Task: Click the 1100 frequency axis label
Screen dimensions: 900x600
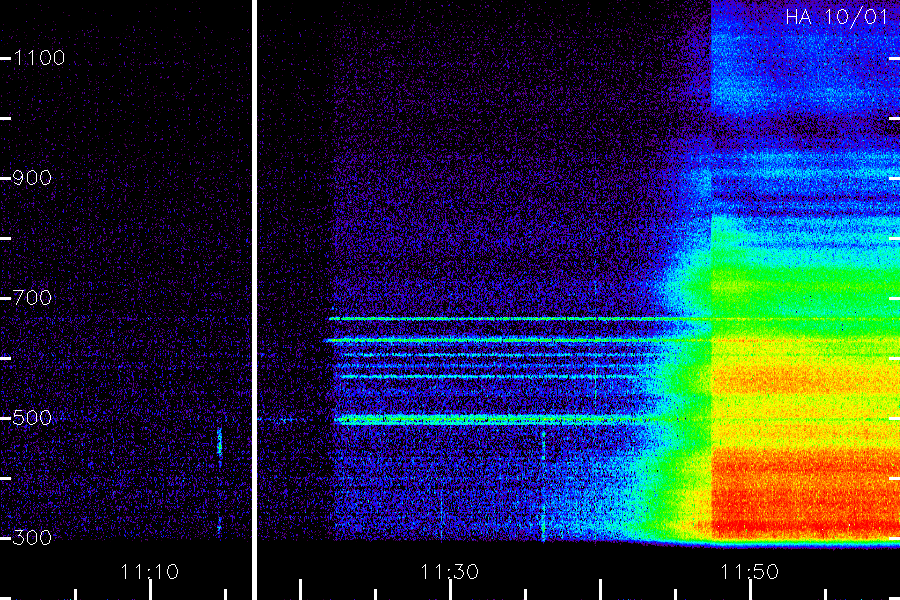Action: (39, 58)
